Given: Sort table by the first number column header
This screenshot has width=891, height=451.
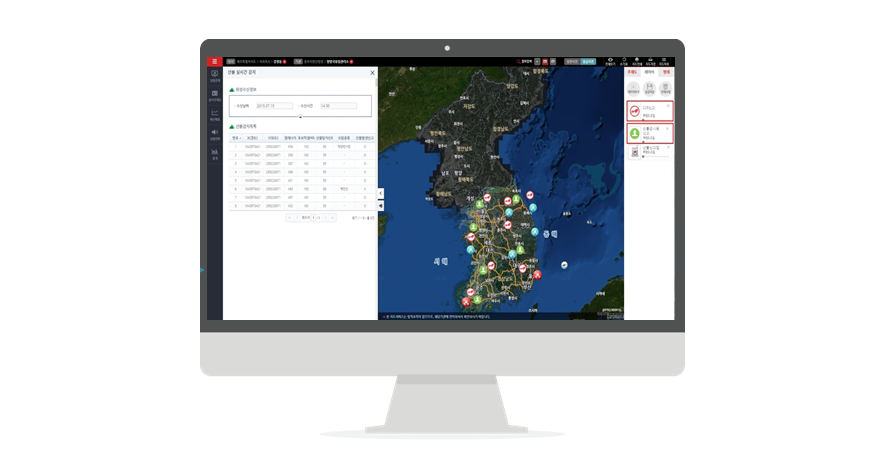Looking at the screenshot, I should click(236, 138).
